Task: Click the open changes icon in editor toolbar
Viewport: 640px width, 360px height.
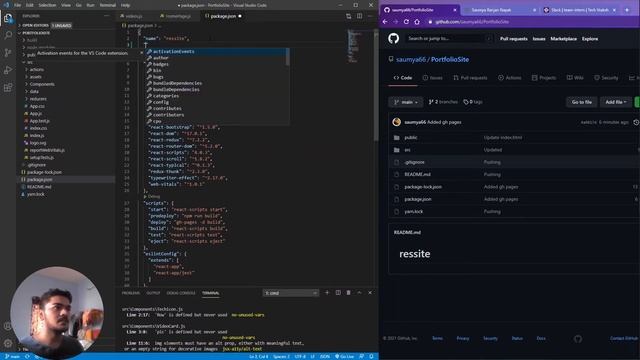Action: click(348, 16)
